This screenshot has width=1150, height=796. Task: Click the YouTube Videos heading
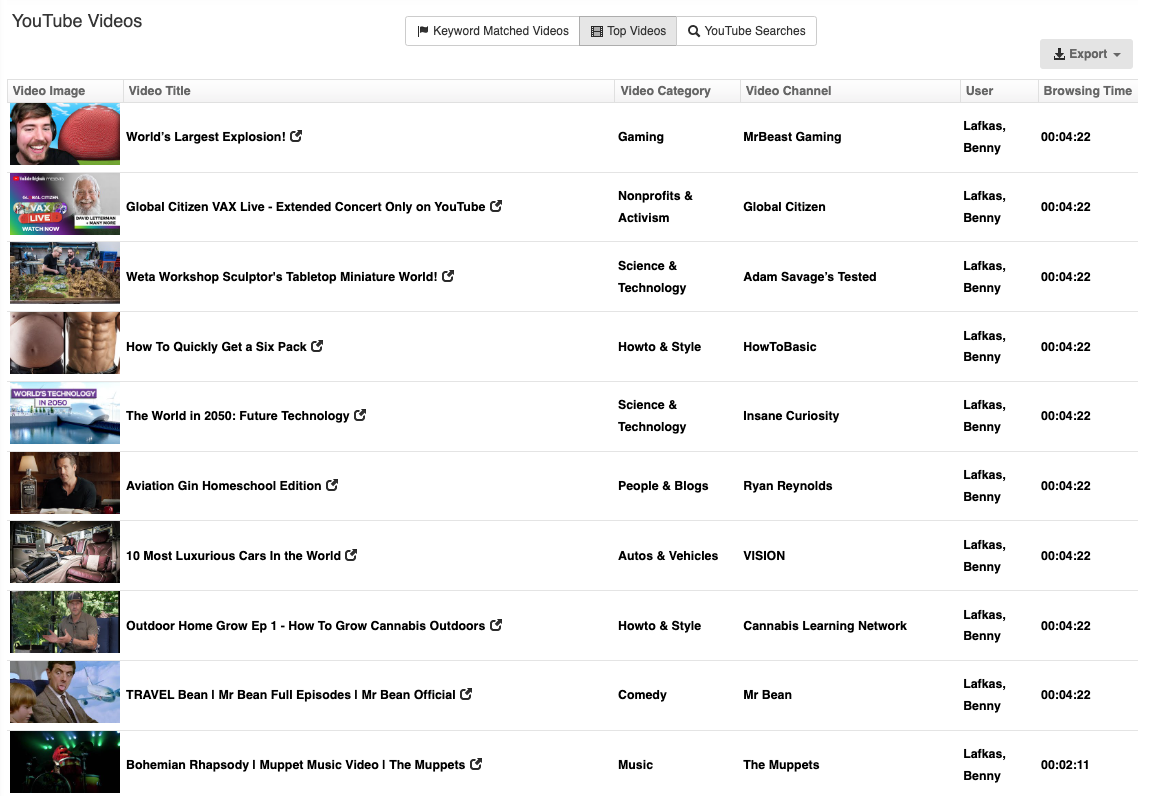(76, 20)
